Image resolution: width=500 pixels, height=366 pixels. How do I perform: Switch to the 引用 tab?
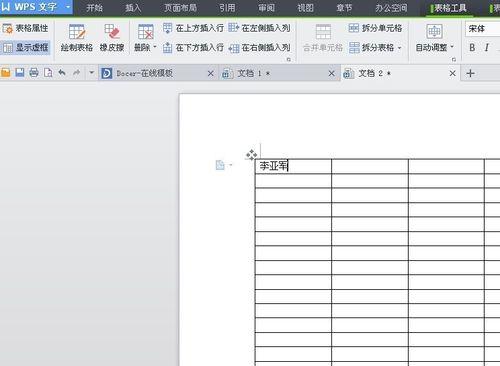227,8
